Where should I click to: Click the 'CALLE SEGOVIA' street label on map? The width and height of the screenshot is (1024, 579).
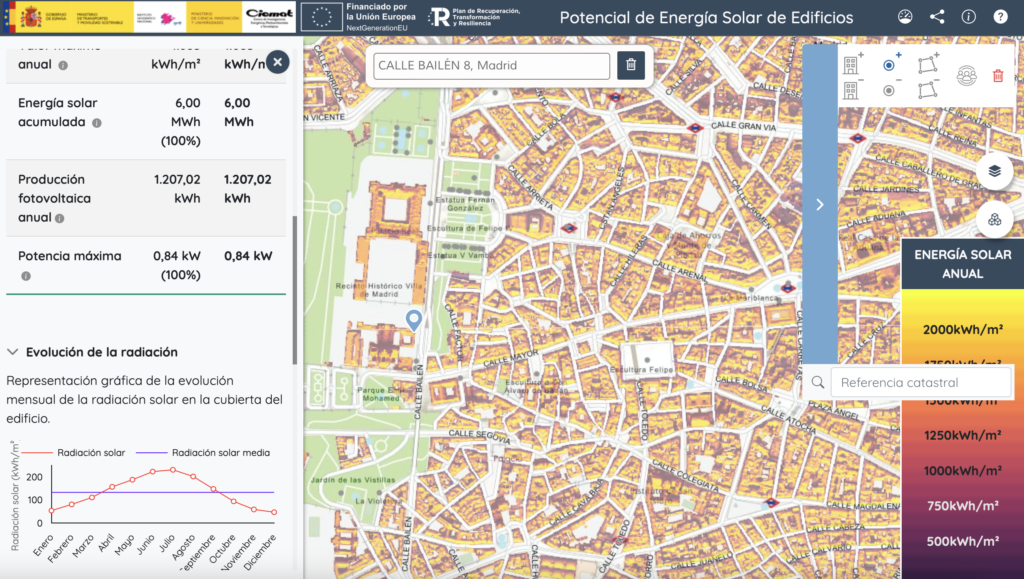pyautogui.click(x=479, y=435)
